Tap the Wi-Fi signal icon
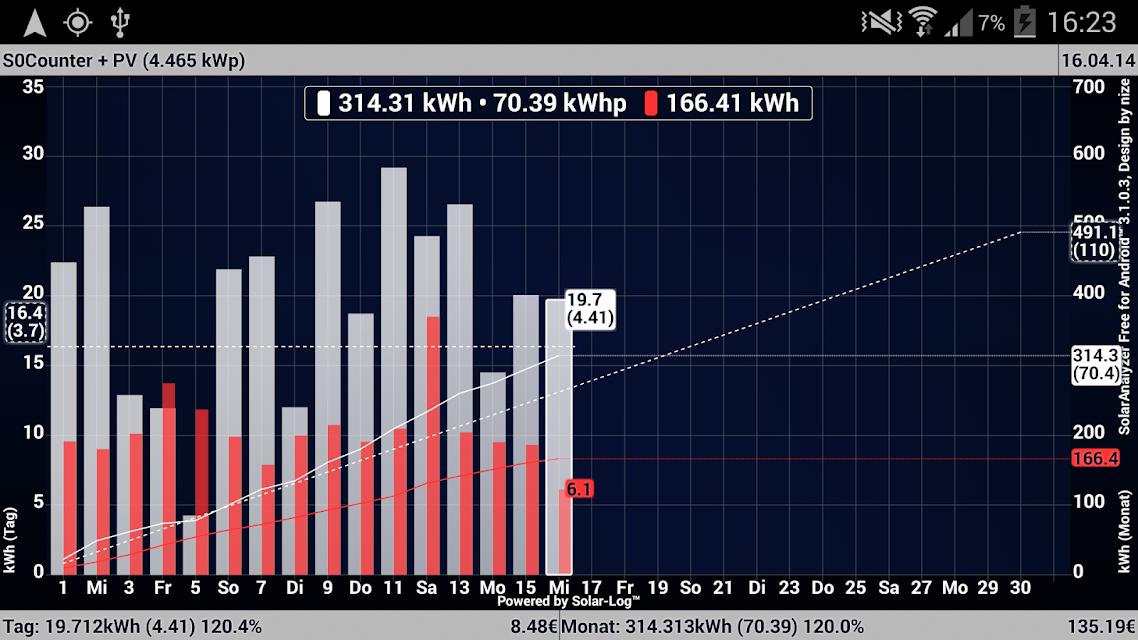This screenshot has height=640, width=1138. tap(923, 22)
